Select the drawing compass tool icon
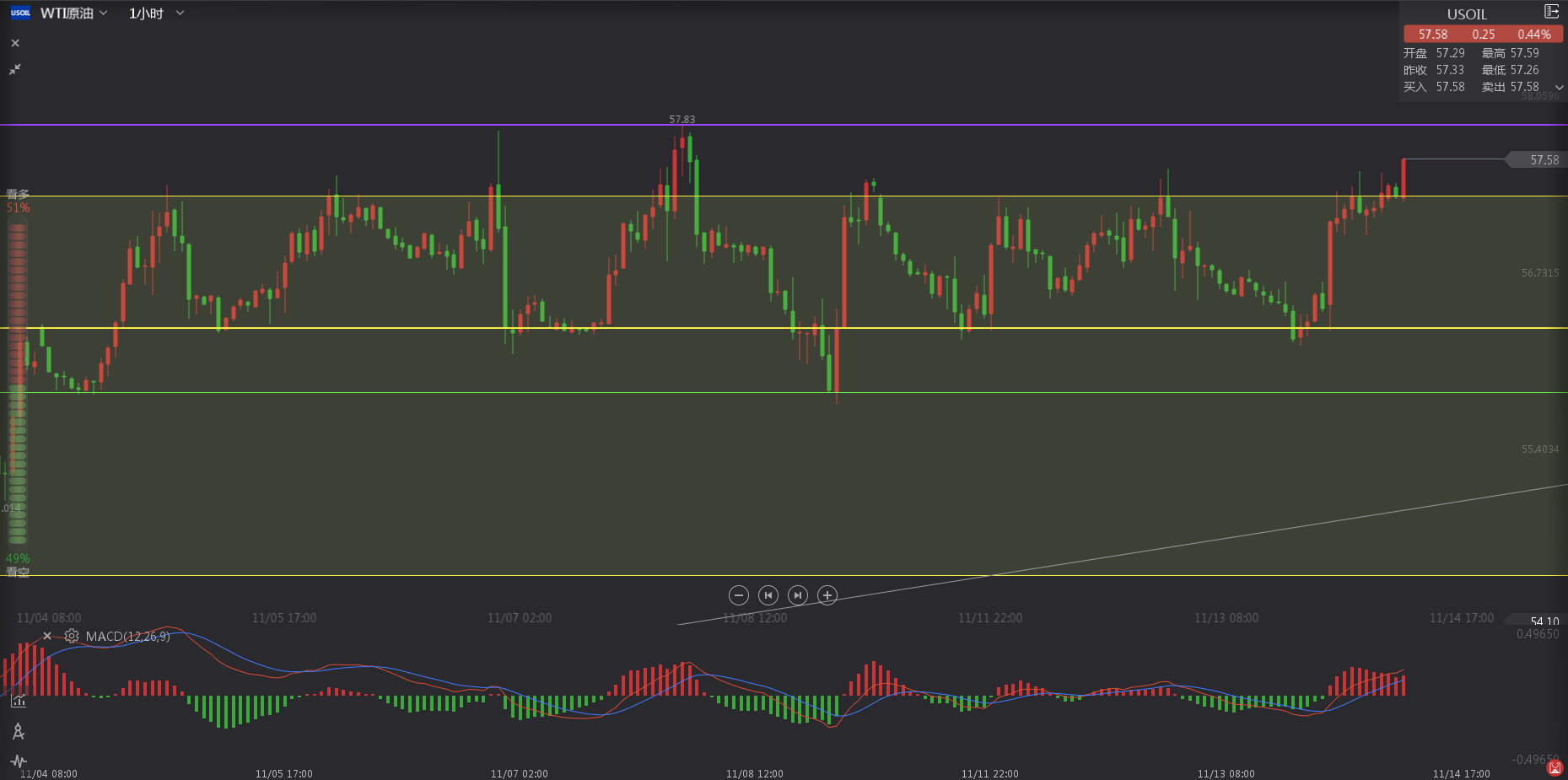1568x780 pixels. pyautogui.click(x=19, y=731)
